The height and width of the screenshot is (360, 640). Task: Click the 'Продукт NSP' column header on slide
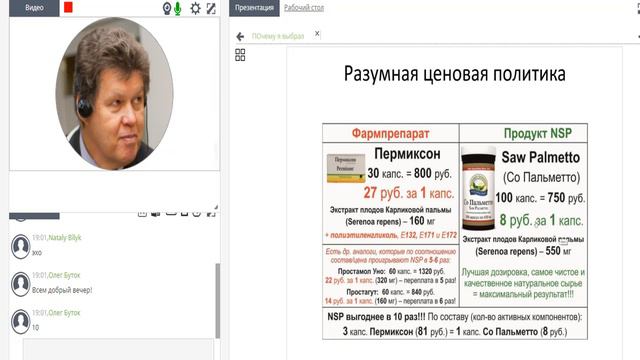pos(538,133)
